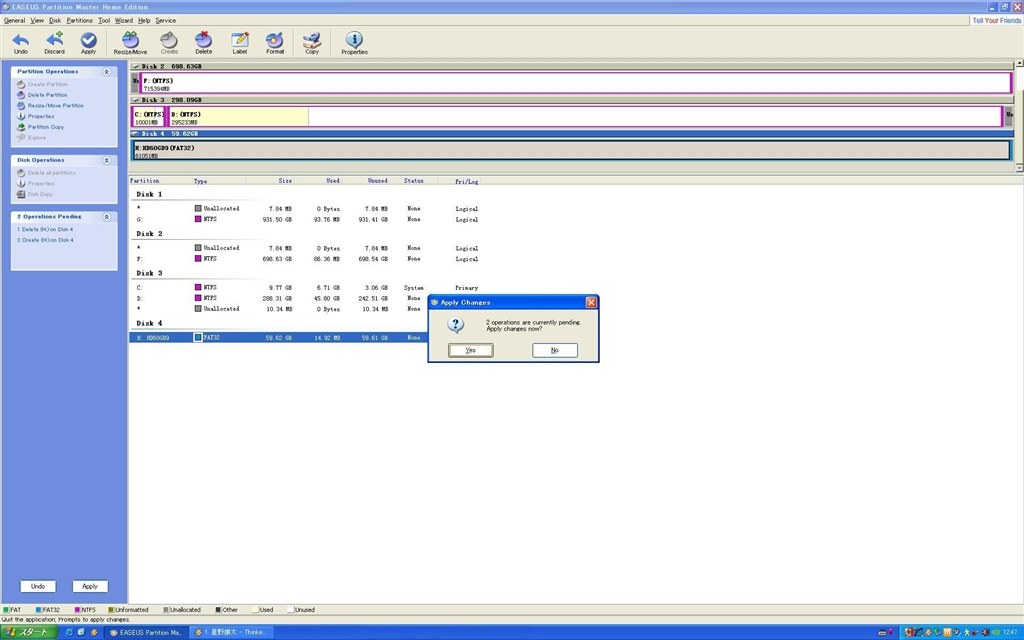Click the Format toolbar icon
The width and height of the screenshot is (1024, 640).
click(275, 42)
